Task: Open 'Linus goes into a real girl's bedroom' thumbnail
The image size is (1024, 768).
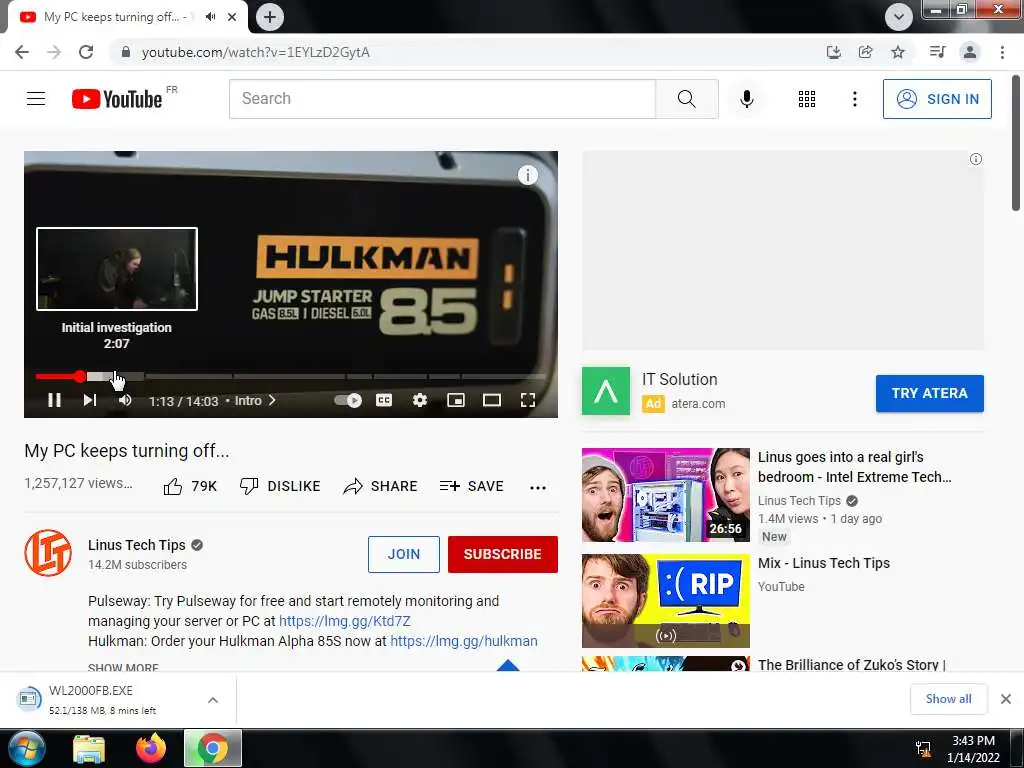Action: (665, 495)
